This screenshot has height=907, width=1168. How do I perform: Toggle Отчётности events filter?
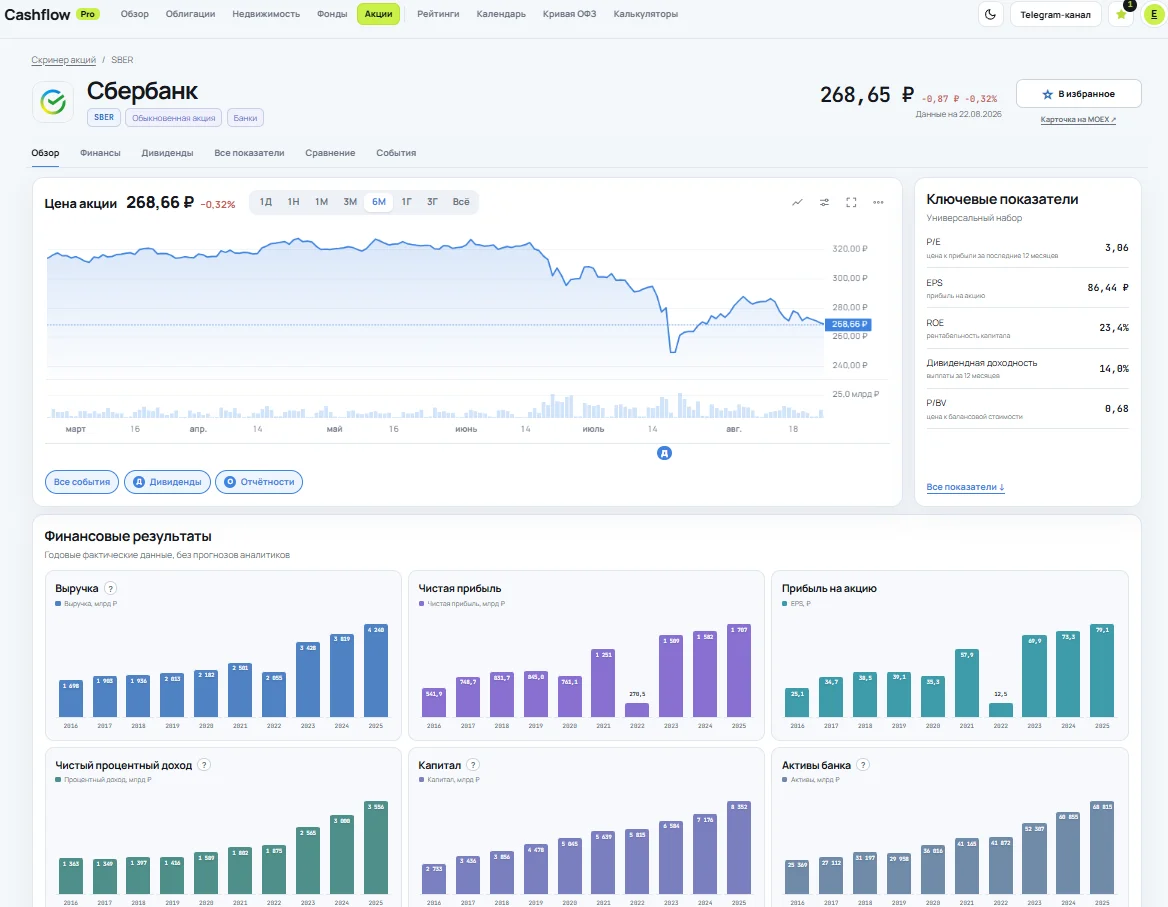259,482
